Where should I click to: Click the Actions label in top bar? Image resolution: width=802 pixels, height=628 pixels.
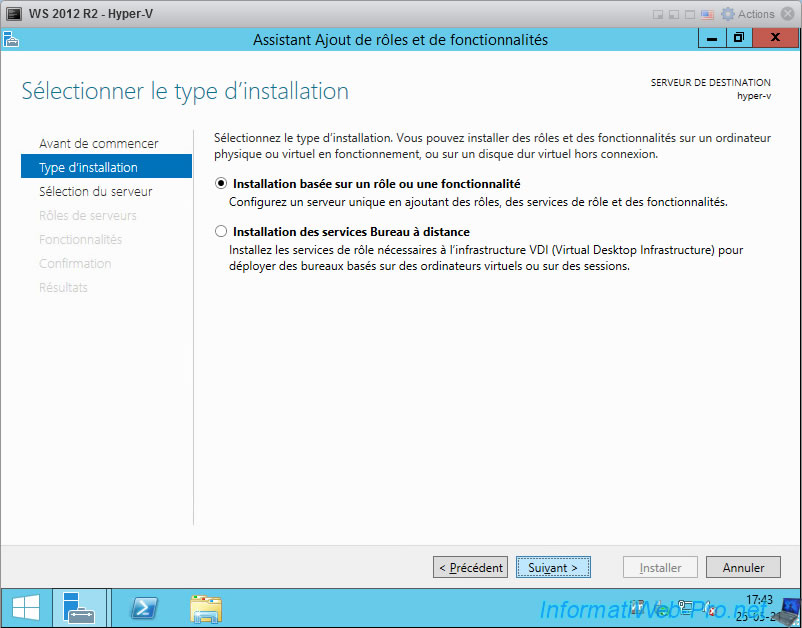756,14
